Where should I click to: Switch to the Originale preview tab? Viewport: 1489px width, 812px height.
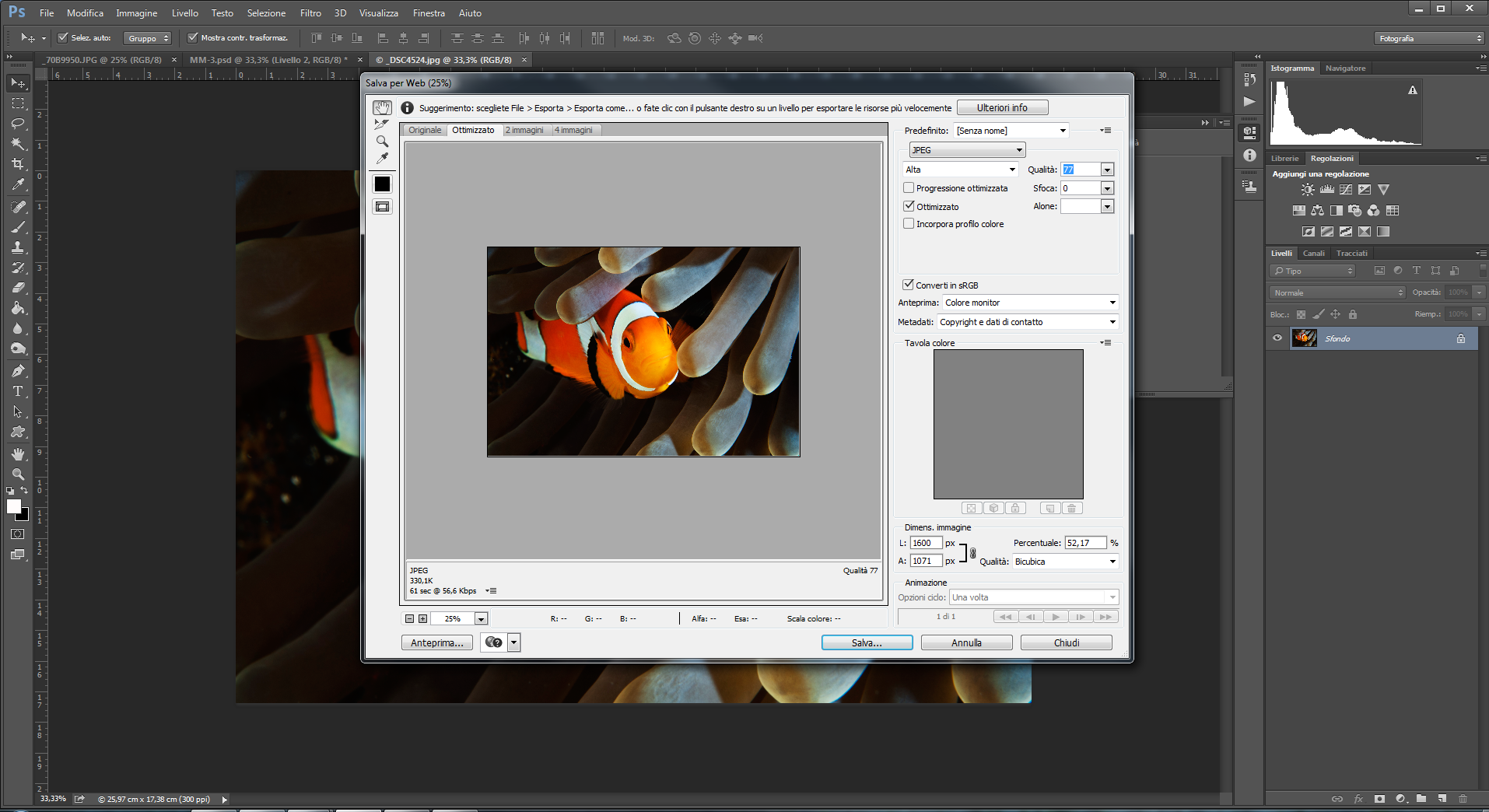pyautogui.click(x=425, y=131)
